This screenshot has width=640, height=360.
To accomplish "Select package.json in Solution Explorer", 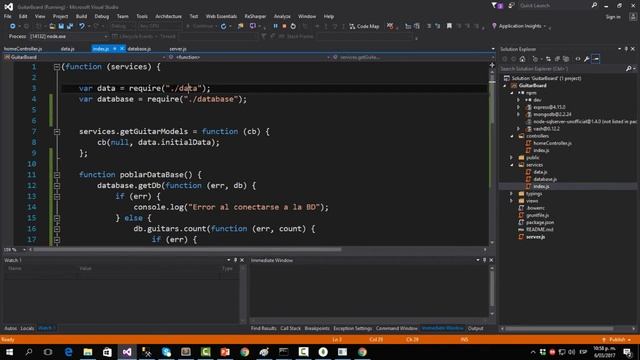I will tap(539, 222).
